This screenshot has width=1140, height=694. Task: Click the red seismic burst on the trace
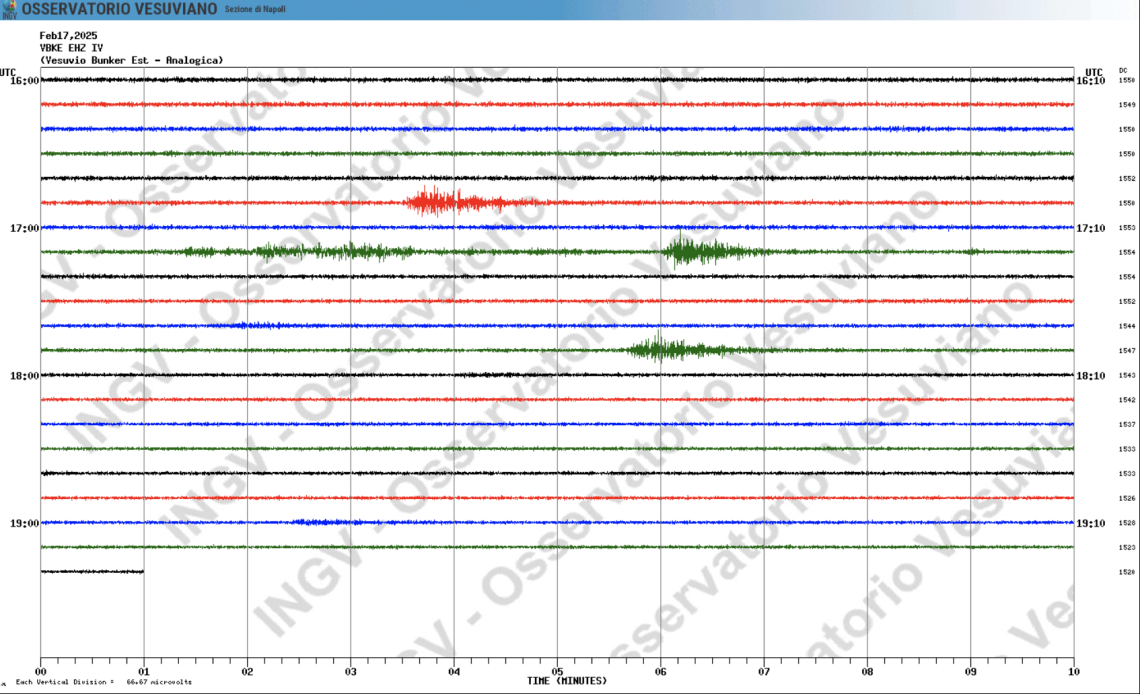450,203
